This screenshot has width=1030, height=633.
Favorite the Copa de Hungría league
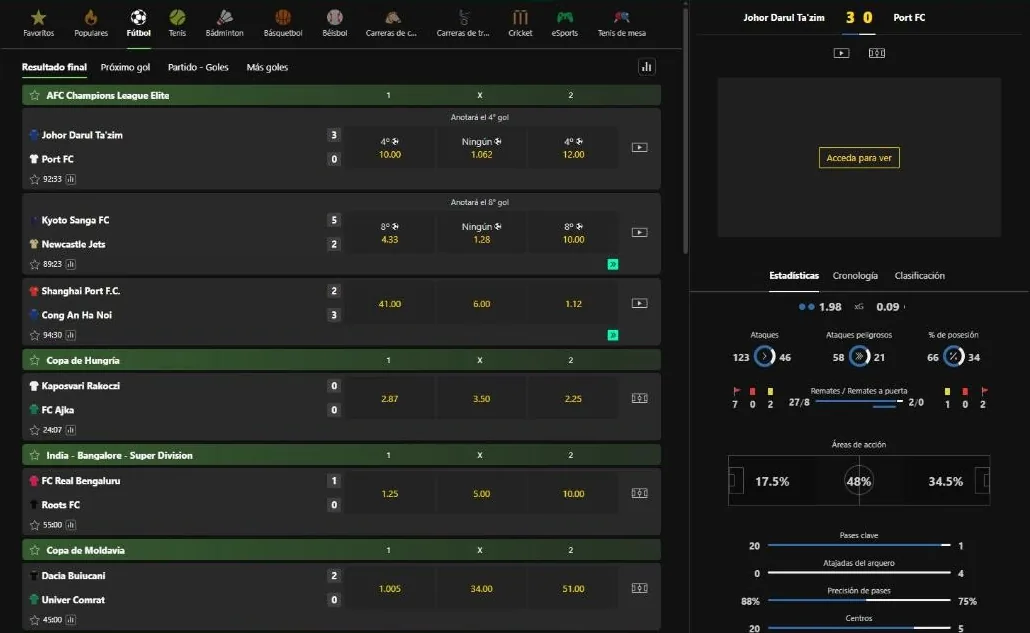point(35,360)
